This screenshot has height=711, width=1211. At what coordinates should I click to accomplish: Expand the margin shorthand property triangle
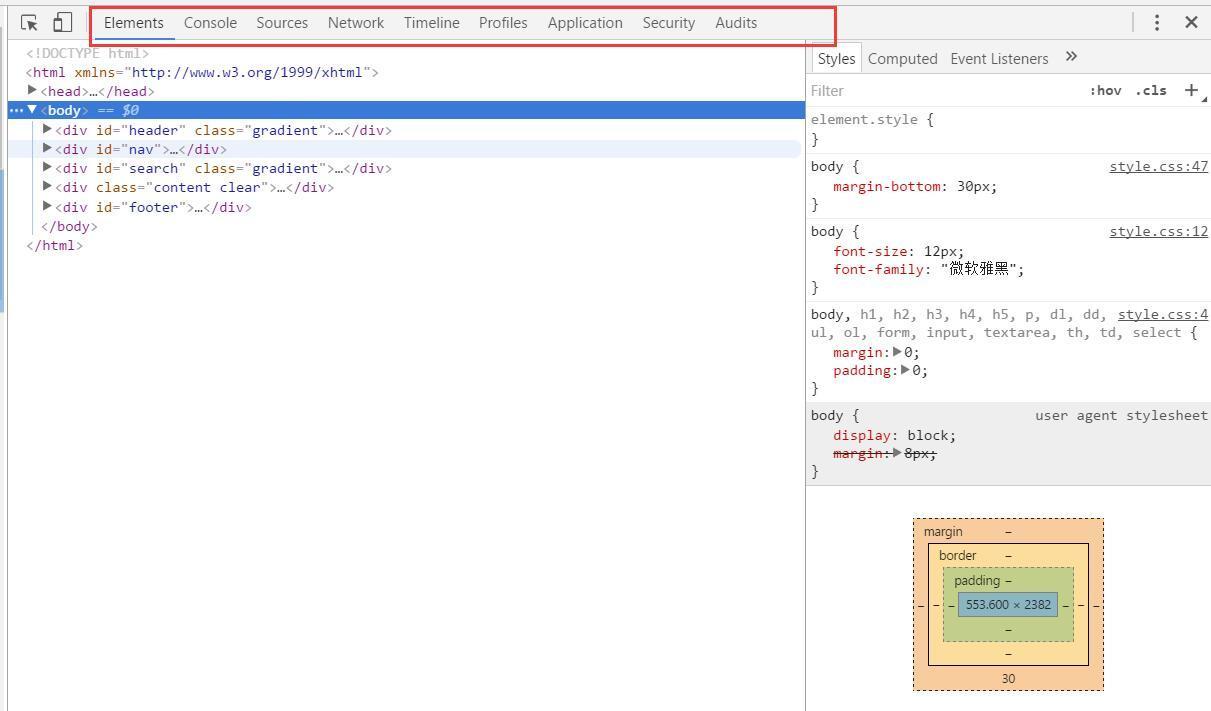[897, 352]
